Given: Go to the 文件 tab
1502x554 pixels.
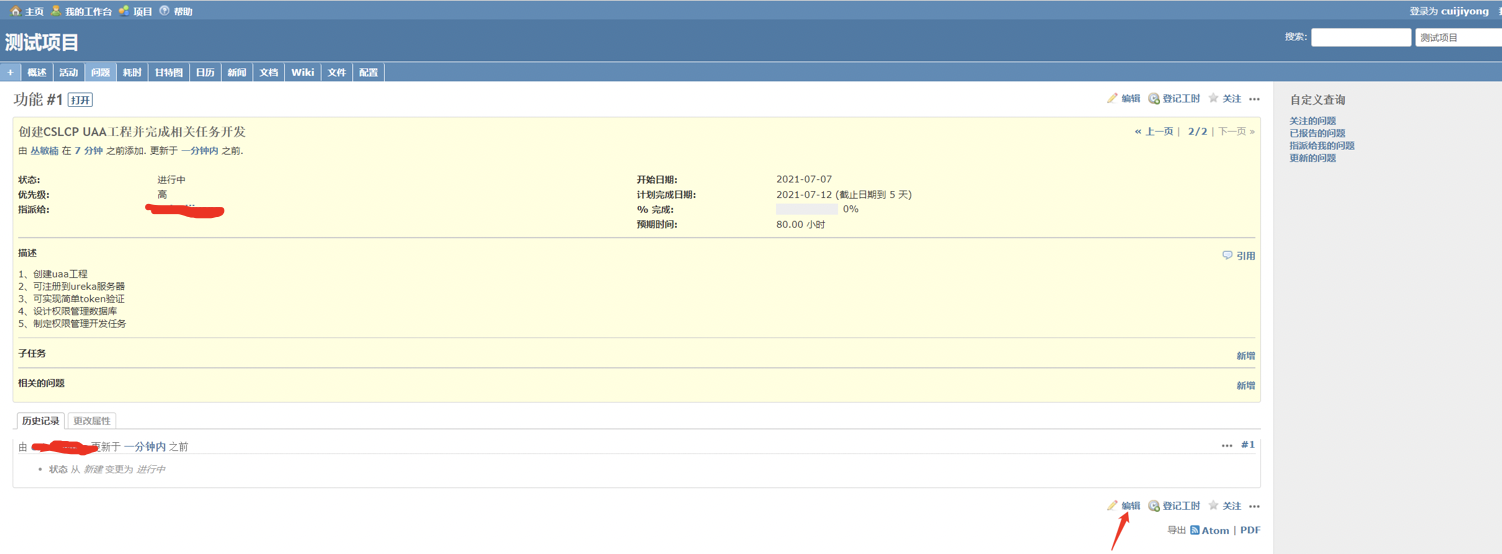Looking at the screenshot, I should pyautogui.click(x=337, y=72).
